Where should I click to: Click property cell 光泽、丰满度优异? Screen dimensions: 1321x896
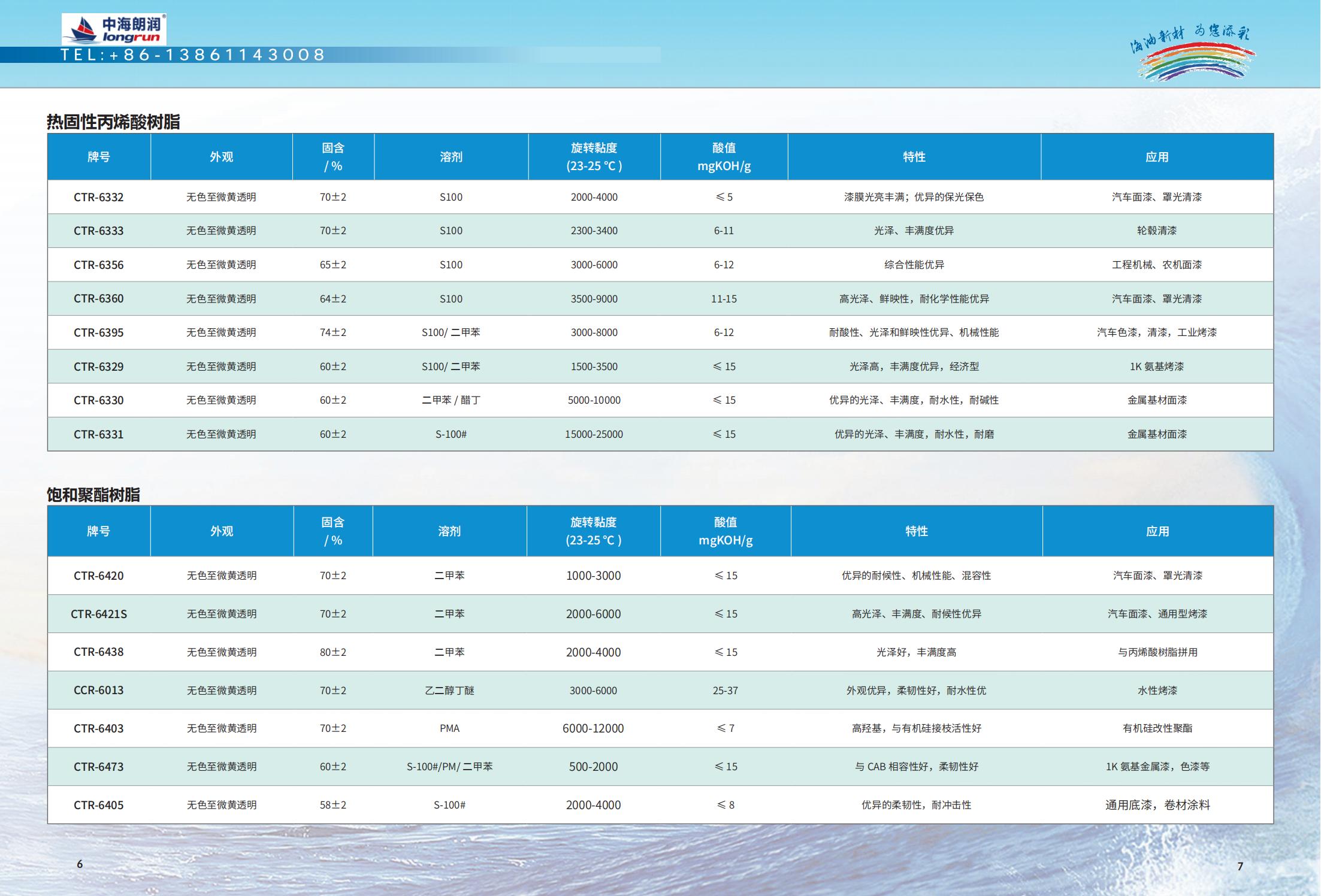click(x=914, y=231)
